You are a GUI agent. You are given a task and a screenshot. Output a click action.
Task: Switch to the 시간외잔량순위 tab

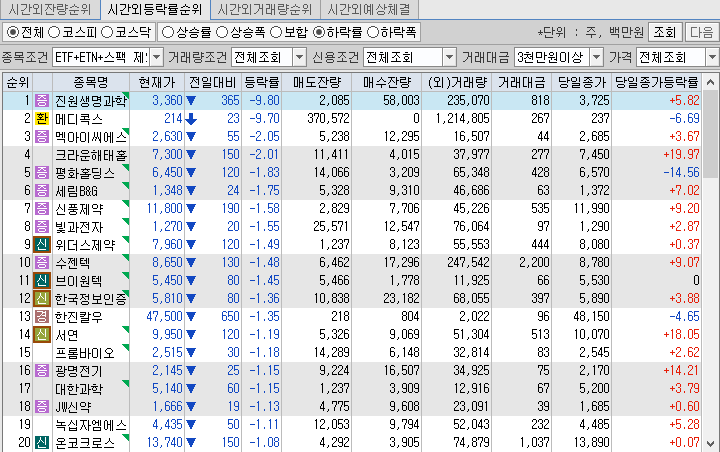tap(50, 10)
